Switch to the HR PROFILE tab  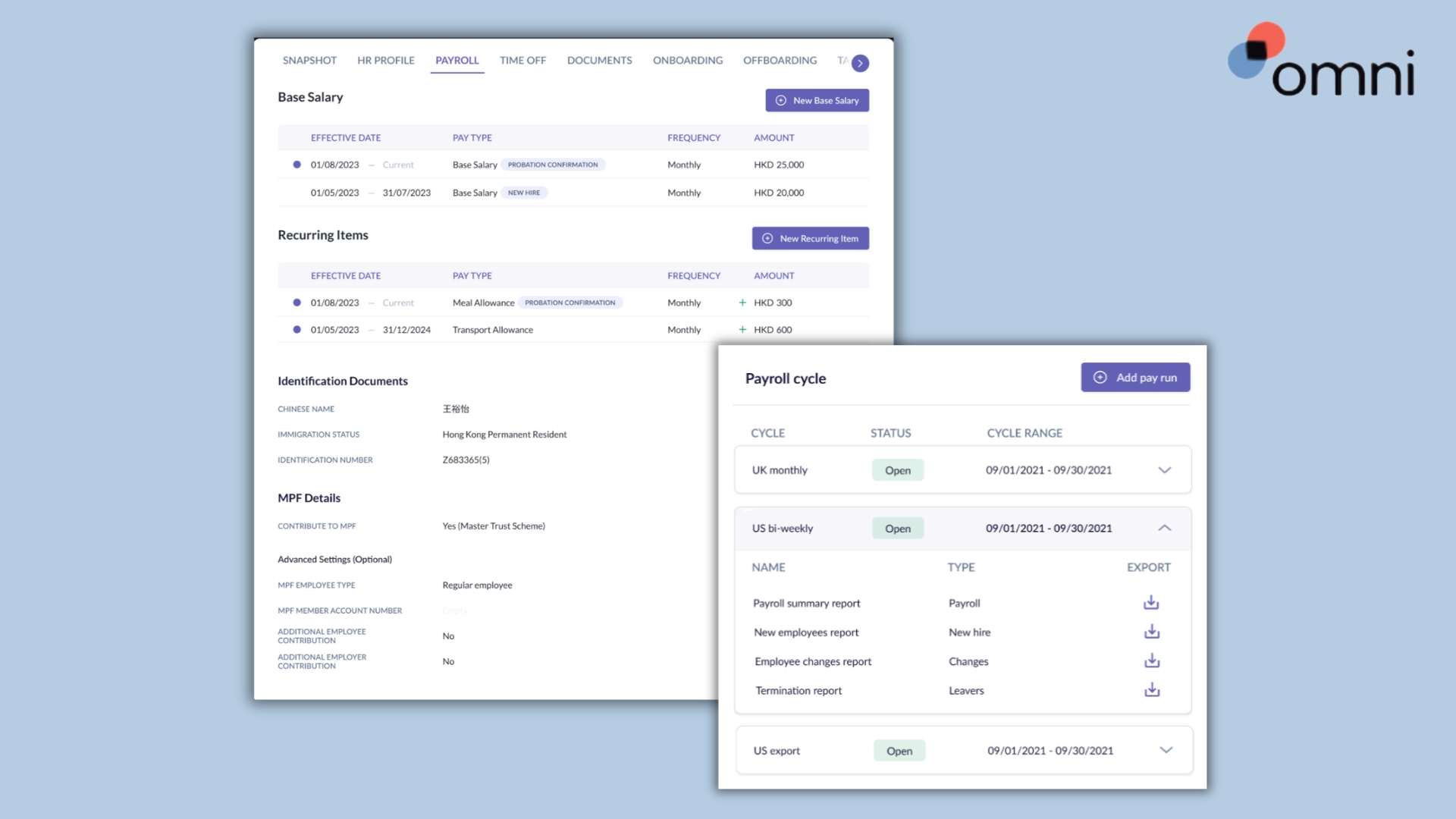tap(386, 61)
